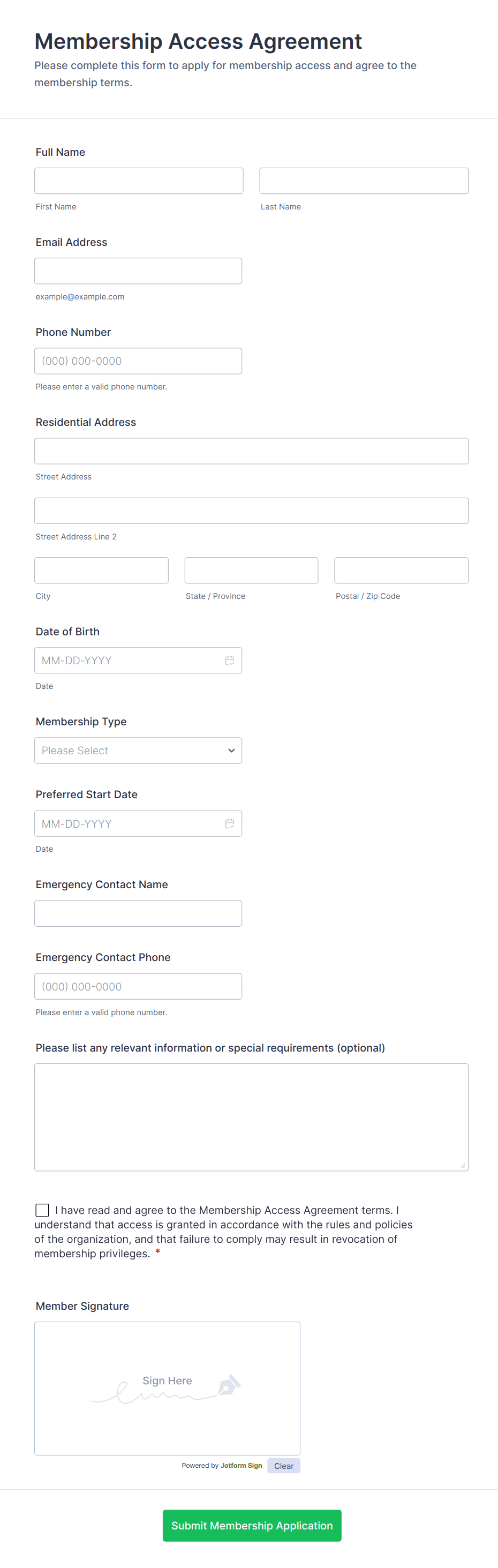
Task: Open the Date of Birth calendar picker icon
Action: (230, 661)
